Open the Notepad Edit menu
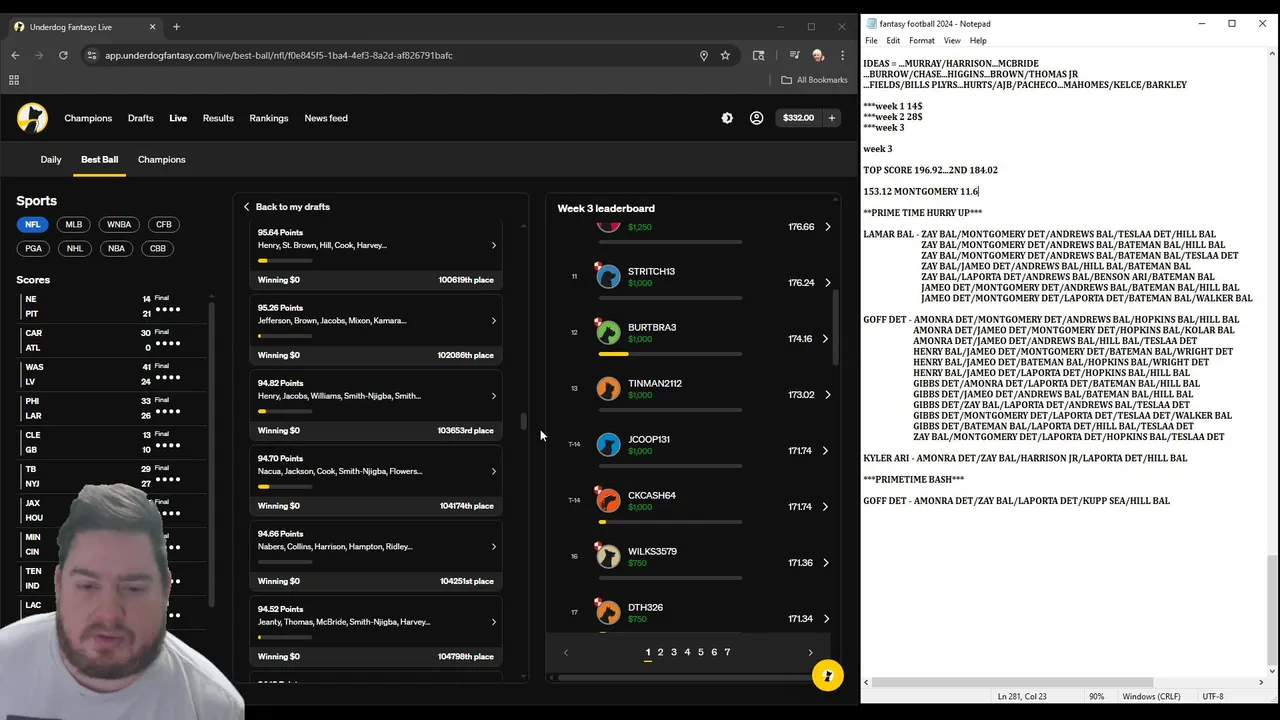This screenshot has height=720, width=1280. pyautogui.click(x=893, y=41)
